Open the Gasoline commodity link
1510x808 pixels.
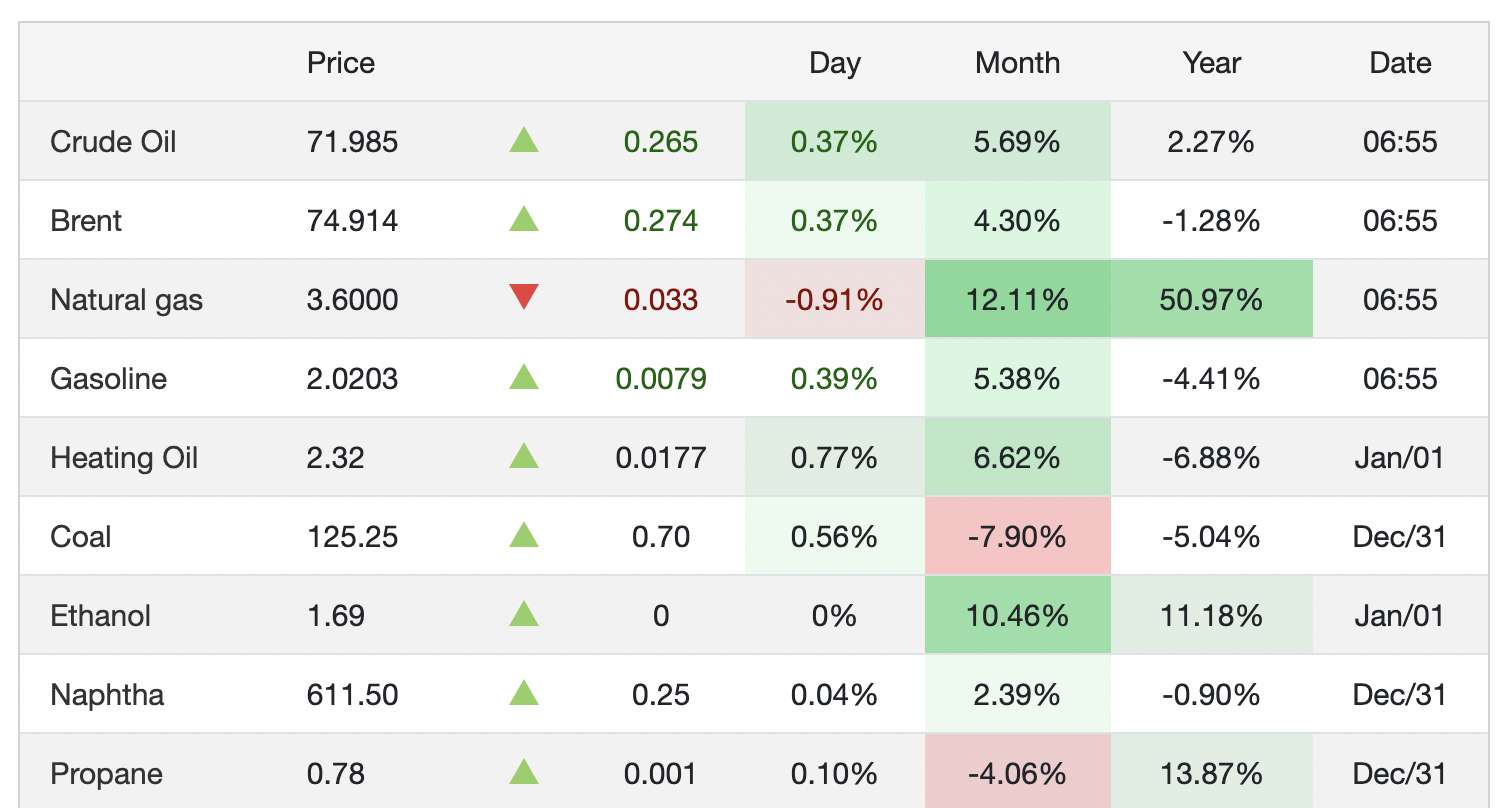point(108,379)
